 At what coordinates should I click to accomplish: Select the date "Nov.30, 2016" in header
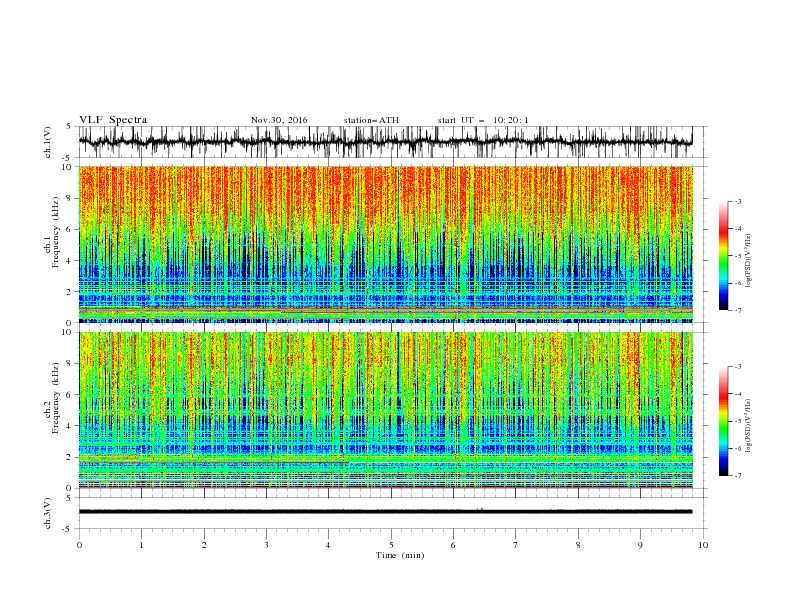tap(279, 120)
